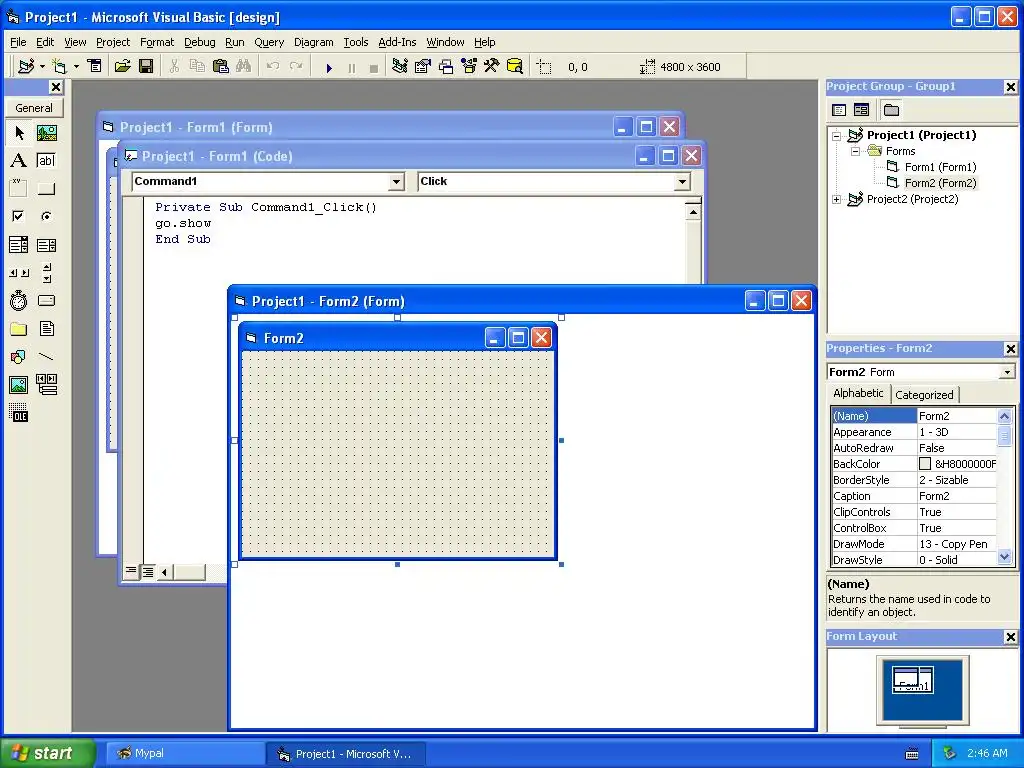The width and height of the screenshot is (1024, 768).
Task: Open the Debug menu
Action: (x=199, y=42)
